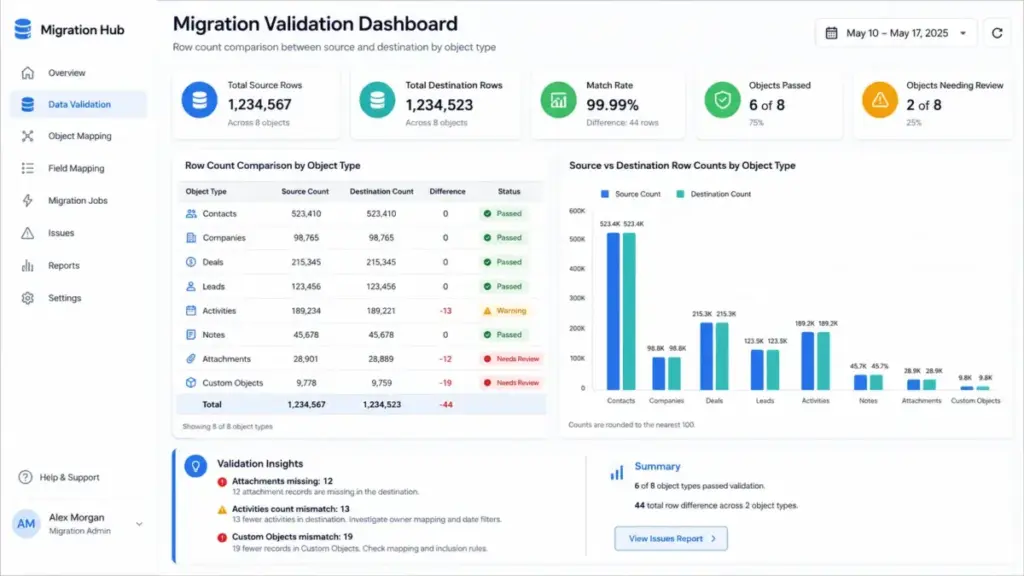1024x576 pixels.
Task: Click the Notes document icon in table
Action: [x=191, y=334]
